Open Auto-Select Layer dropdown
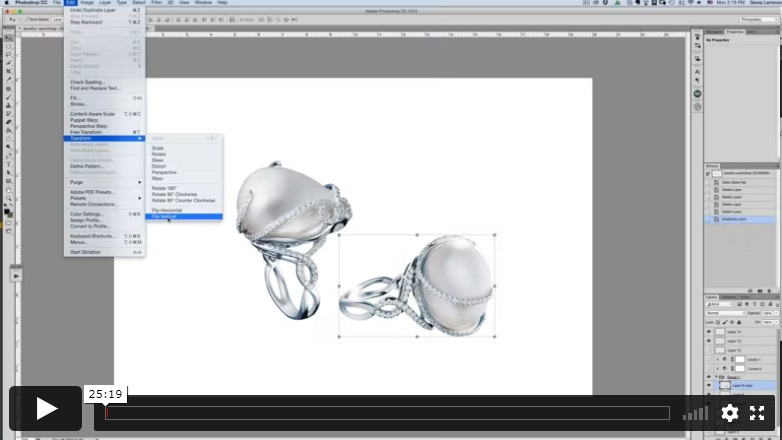 point(57,19)
